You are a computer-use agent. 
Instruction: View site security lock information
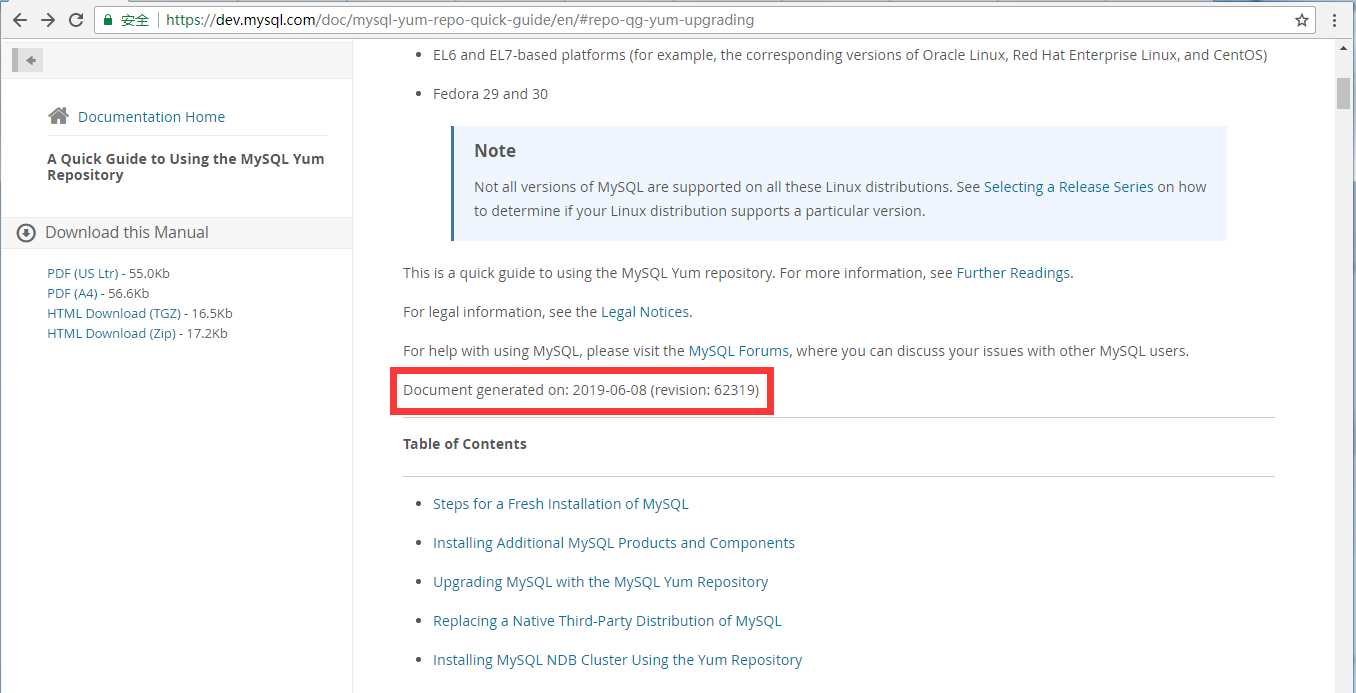(108, 20)
